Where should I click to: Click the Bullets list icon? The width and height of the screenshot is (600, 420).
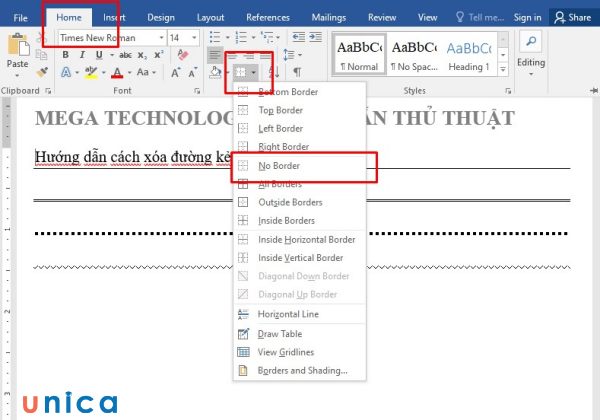point(215,37)
